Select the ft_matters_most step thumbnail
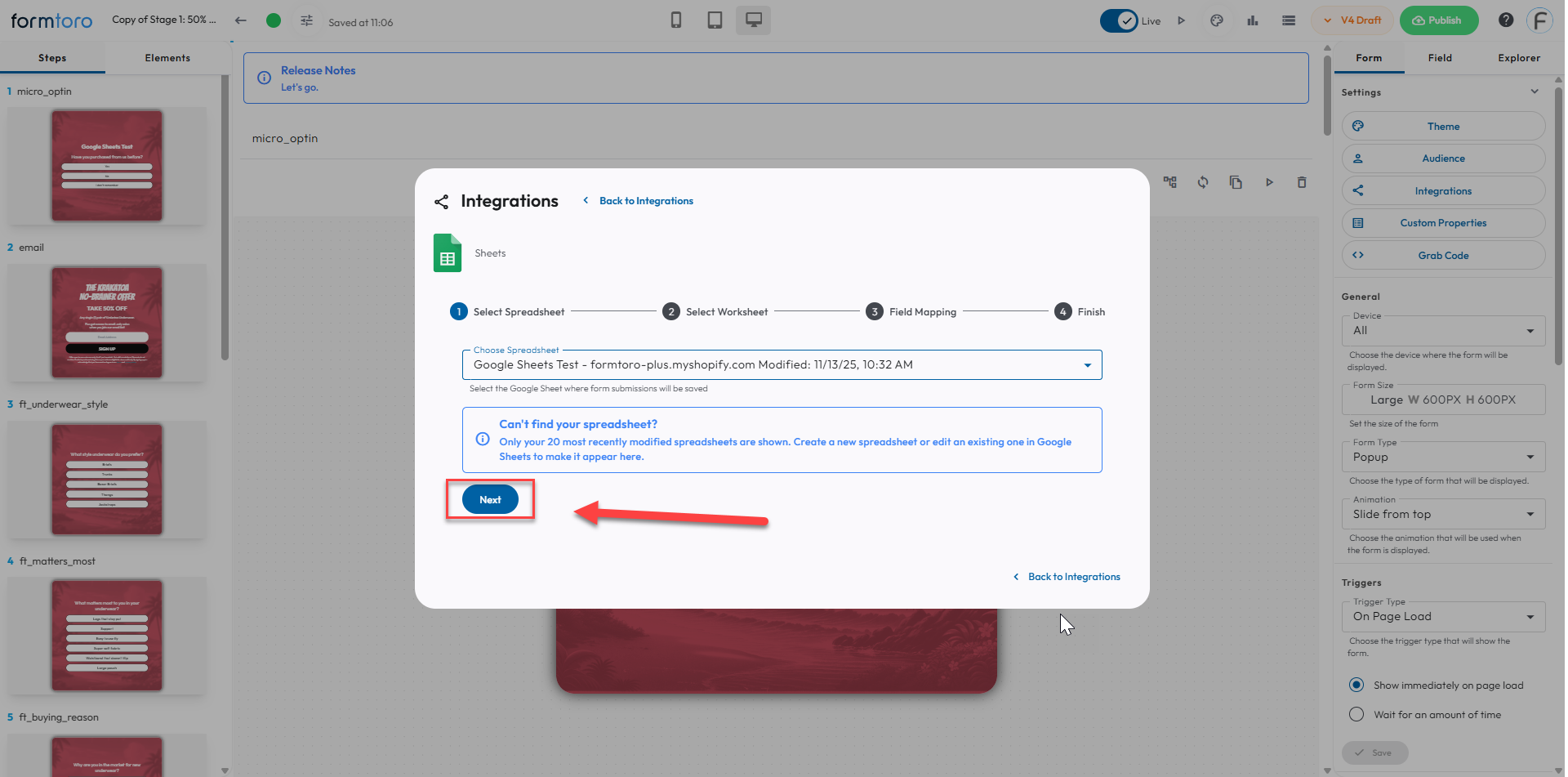This screenshot has height=777, width=1568. pos(107,636)
